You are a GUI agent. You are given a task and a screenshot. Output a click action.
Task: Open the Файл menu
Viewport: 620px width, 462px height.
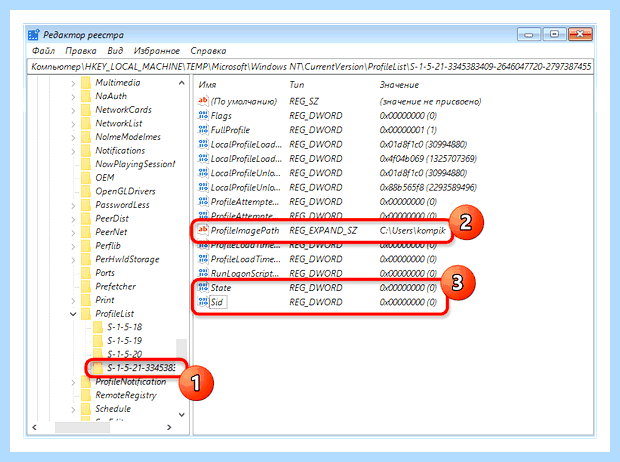43,51
